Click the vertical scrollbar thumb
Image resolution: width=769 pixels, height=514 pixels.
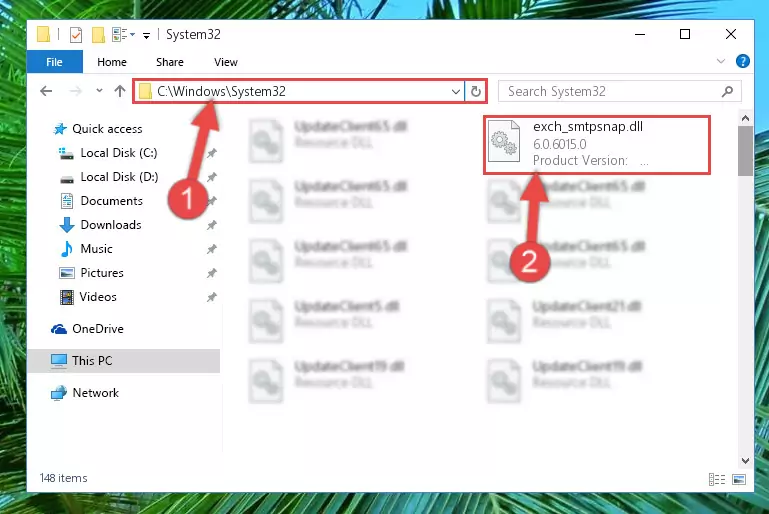tap(745, 151)
